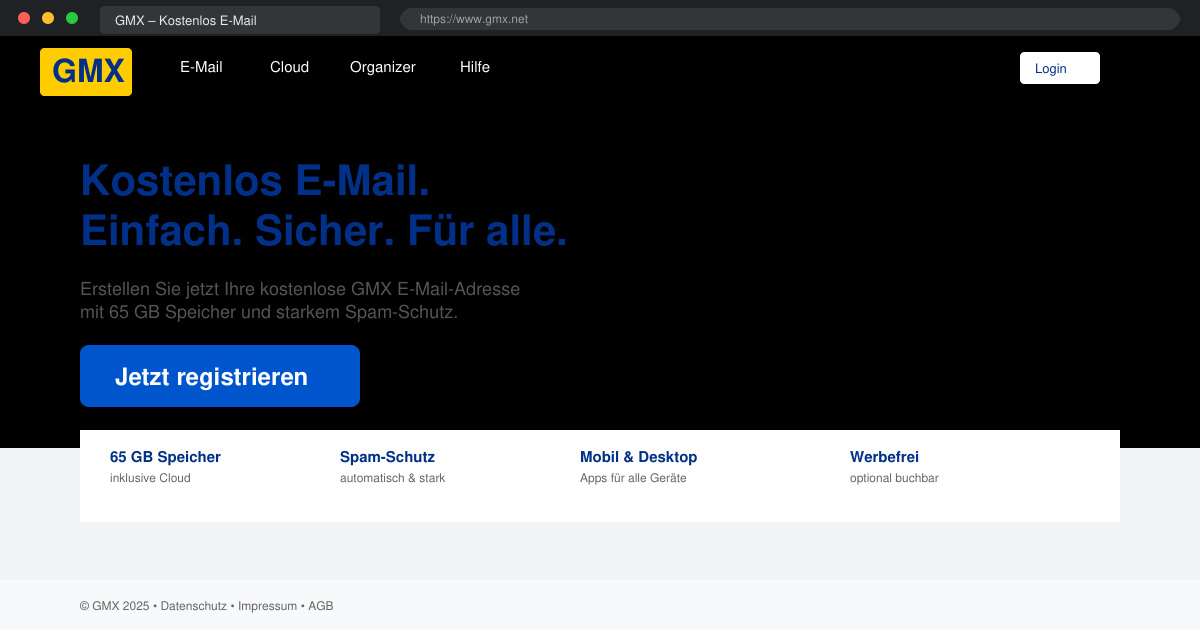Screen dimensions: 1200x630
Task: Click the headline 'Kostenlos E-Mail.'
Action: pyautogui.click(x=255, y=180)
